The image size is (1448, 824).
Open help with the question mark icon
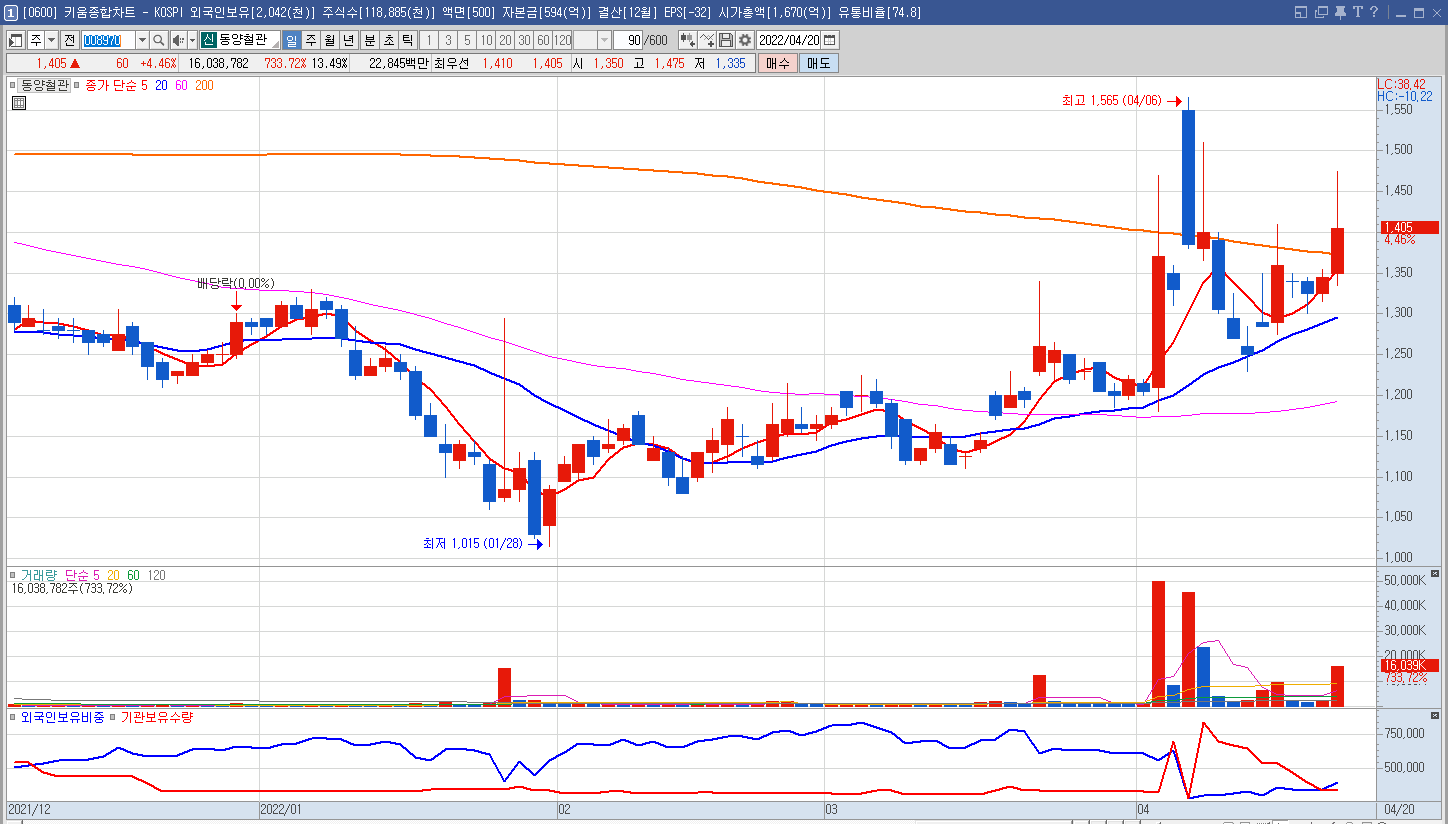pyautogui.click(x=1374, y=12)
